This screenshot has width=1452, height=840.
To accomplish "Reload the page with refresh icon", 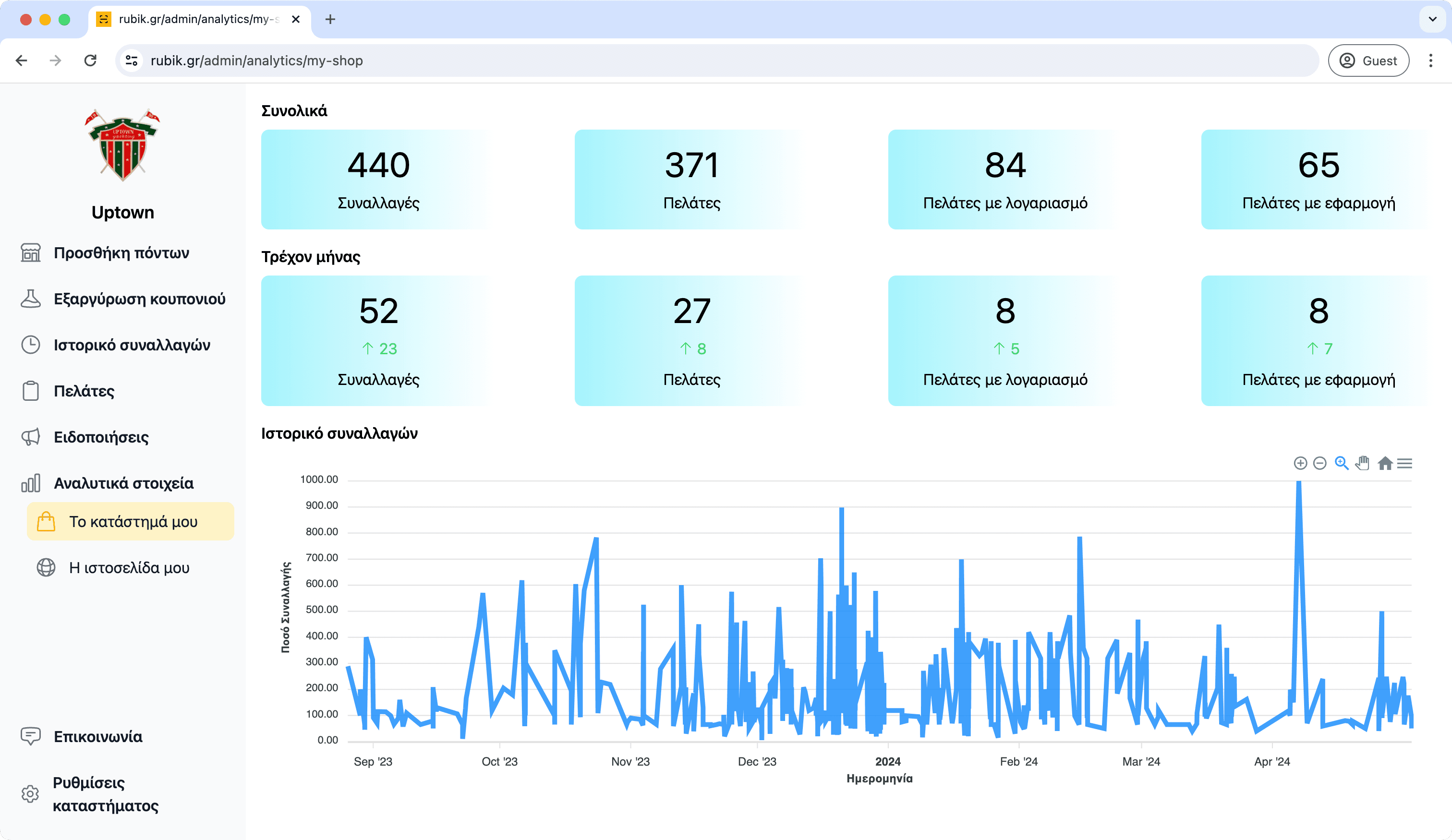I will 90,60.
